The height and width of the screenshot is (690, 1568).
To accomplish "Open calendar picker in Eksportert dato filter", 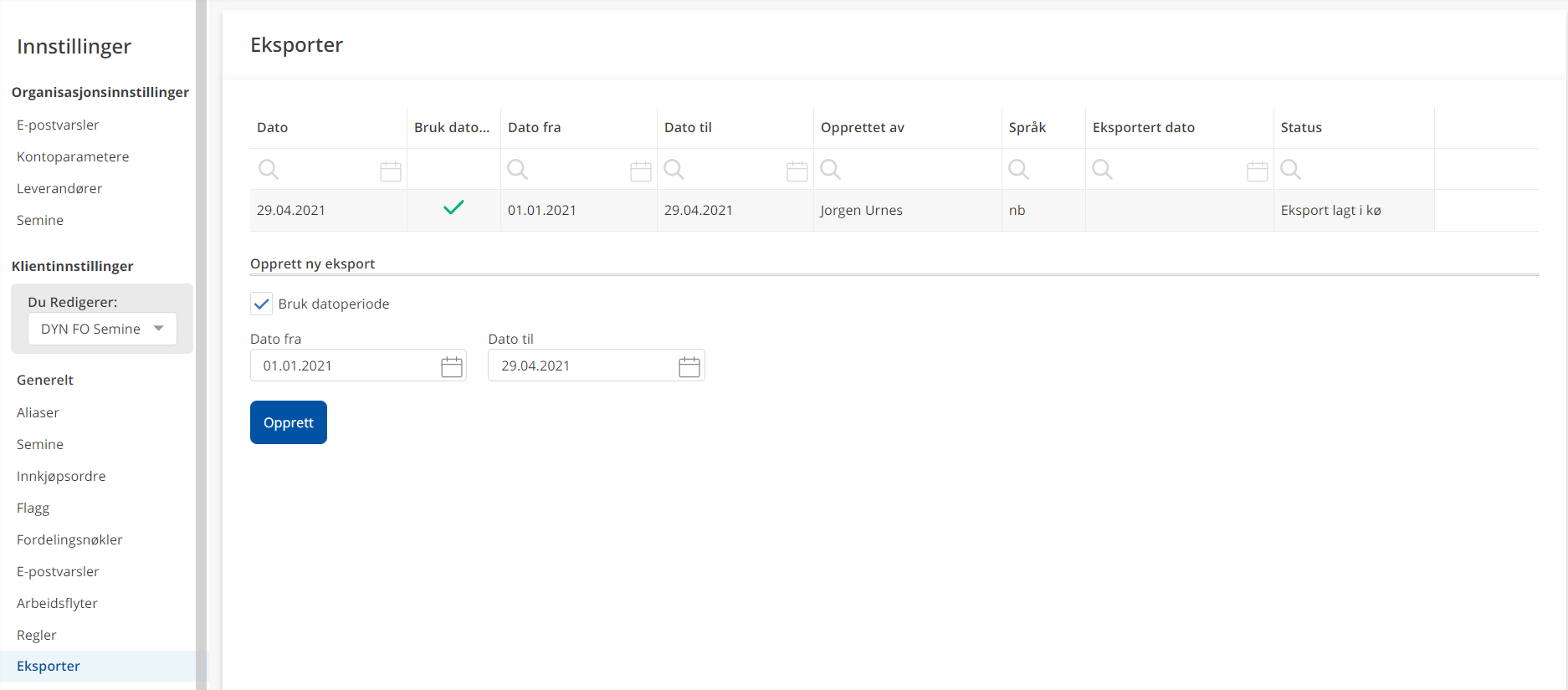I will [1257, 171].
